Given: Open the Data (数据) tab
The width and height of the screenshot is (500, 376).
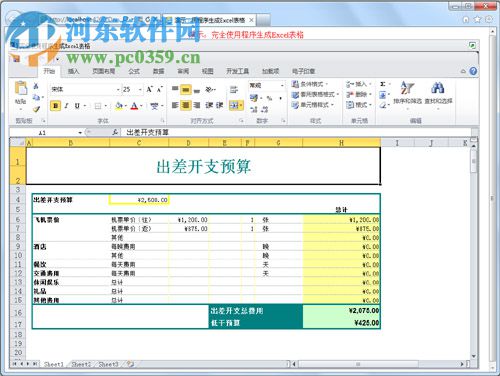Looking at the screenshot, I should [x=159, y=71].
